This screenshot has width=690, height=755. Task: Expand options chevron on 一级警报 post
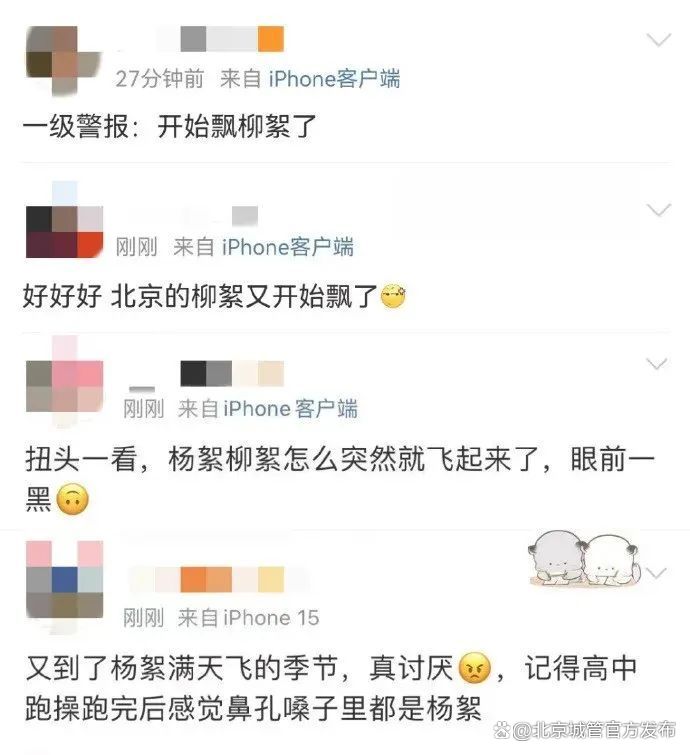tap(658, 39)
